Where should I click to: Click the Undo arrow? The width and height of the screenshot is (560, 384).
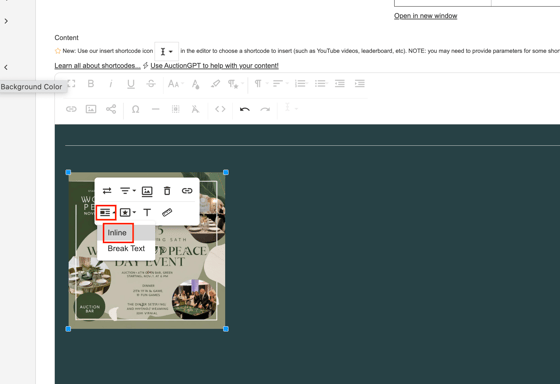pyautogui.click(x=245, y=109)
